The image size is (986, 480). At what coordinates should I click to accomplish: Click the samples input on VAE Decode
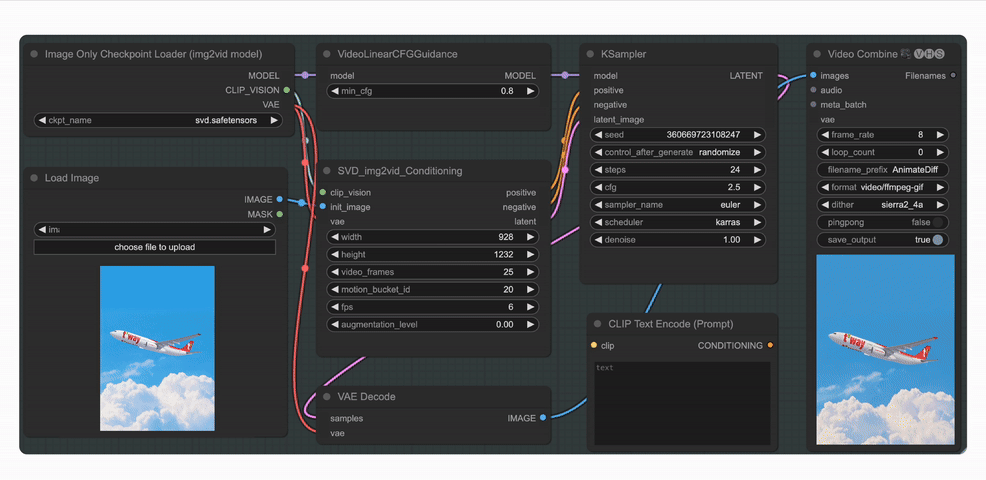346,418
